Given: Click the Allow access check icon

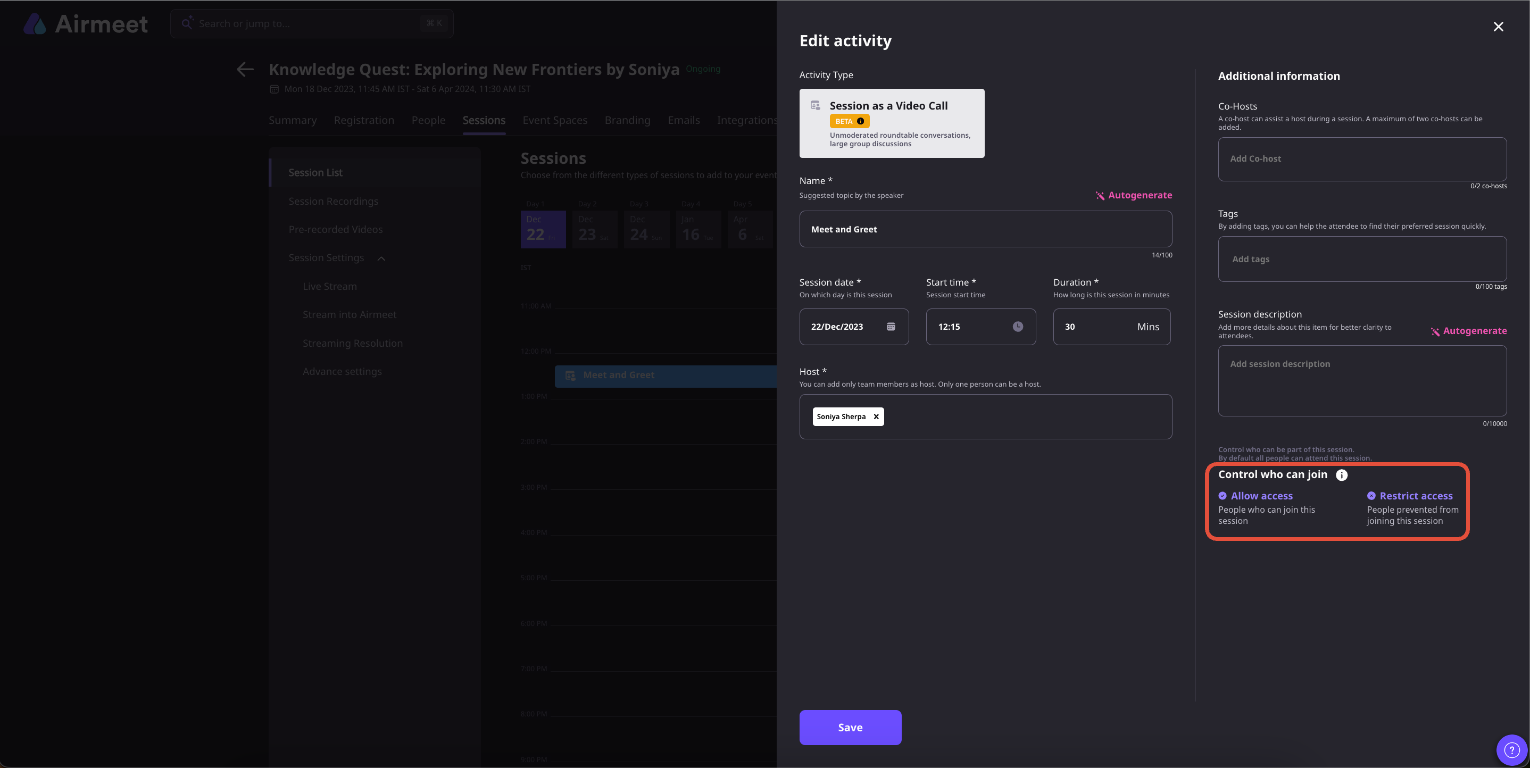Looking at the screenshot, I should click(1222, 496).
